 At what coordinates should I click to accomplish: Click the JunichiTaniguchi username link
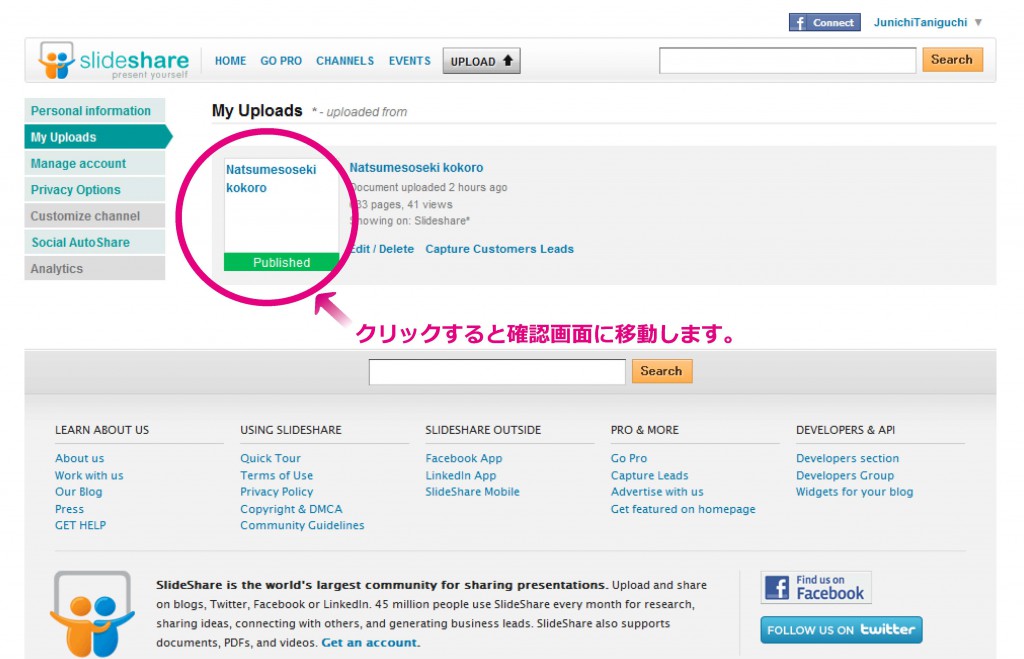[920, 22]
